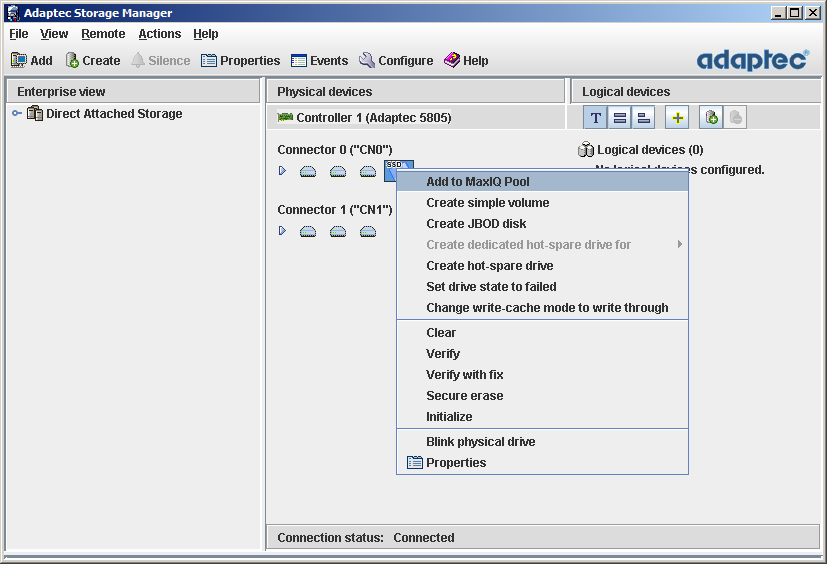Choose Set drive state to failed
This screenshot has height=564, width=827.
coord(542,286)
